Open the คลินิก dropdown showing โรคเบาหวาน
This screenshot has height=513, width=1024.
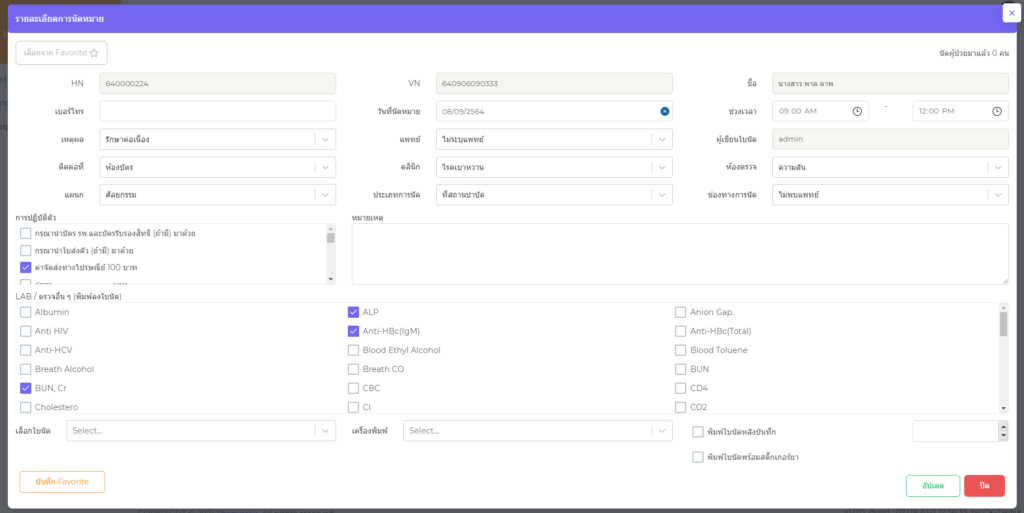pyautogui.click(x=660, y=167)
